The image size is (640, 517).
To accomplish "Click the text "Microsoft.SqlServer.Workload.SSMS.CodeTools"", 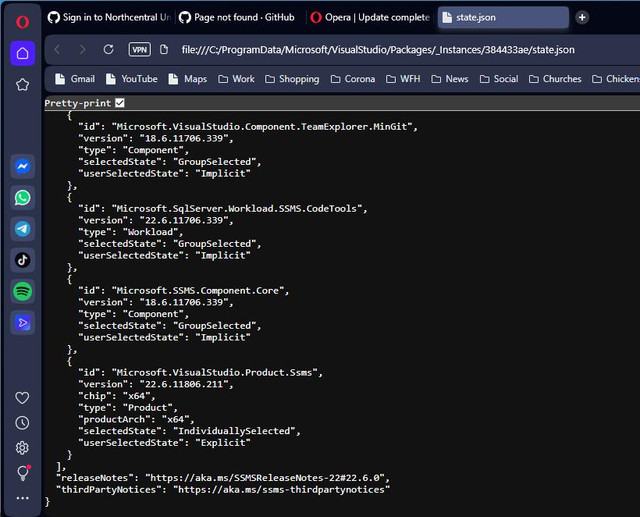I will (237, 209).
